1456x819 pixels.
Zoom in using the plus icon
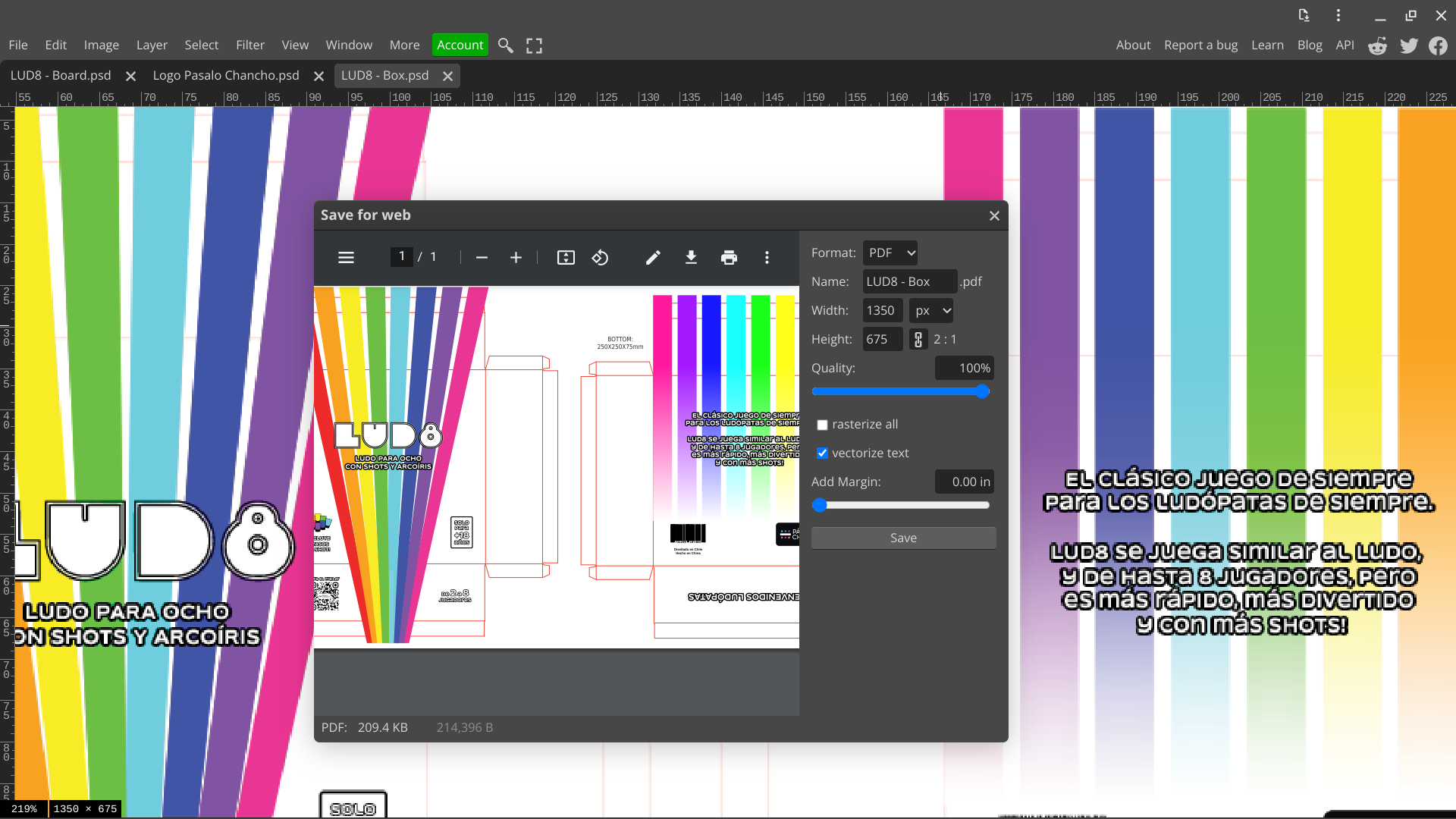pos(516,258)
